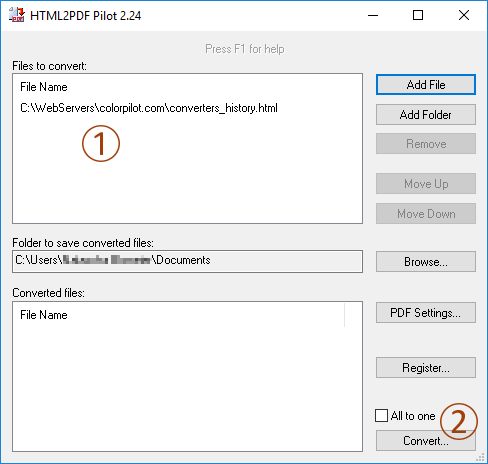
Task: Minimize the HTML2PDF Pilot window
Action: pos(373,15)
